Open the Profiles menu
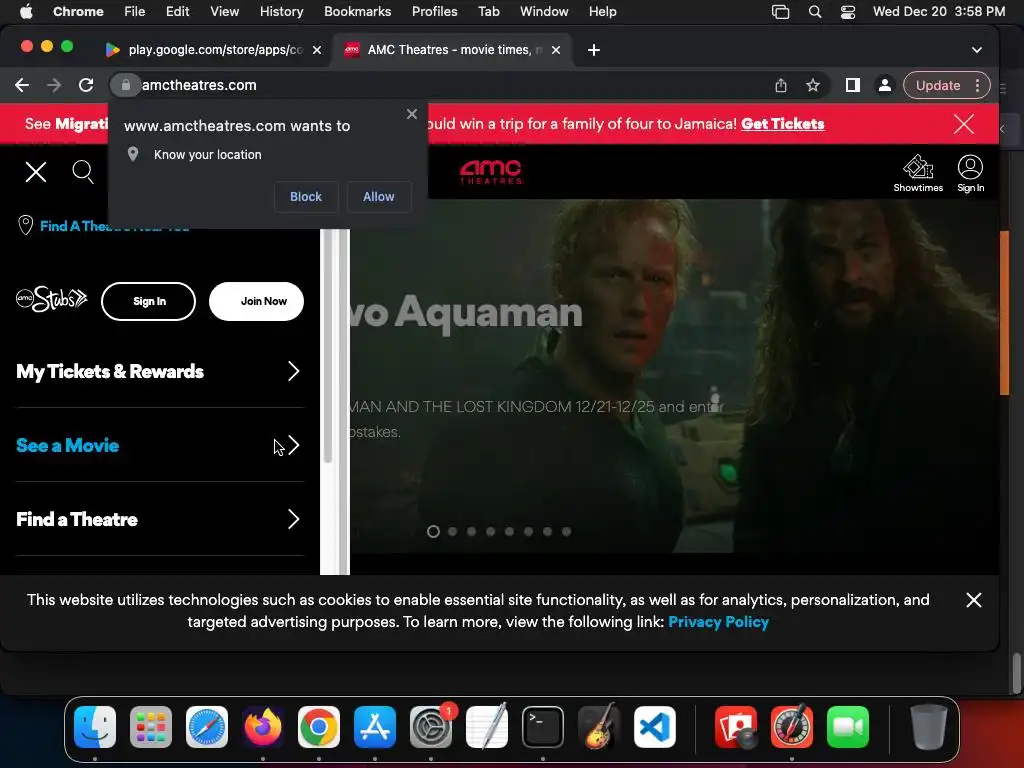 [434, 12]
